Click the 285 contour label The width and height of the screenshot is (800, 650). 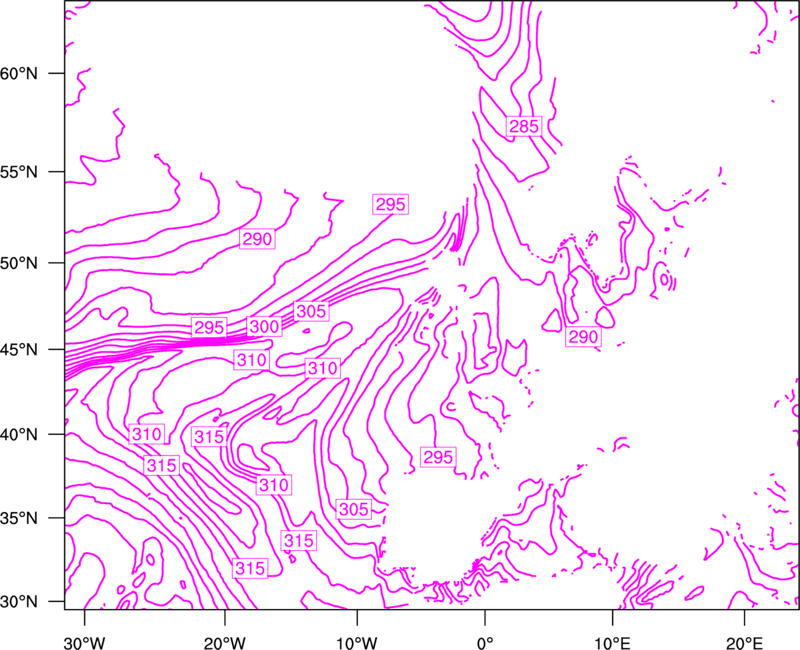[524, 126]
